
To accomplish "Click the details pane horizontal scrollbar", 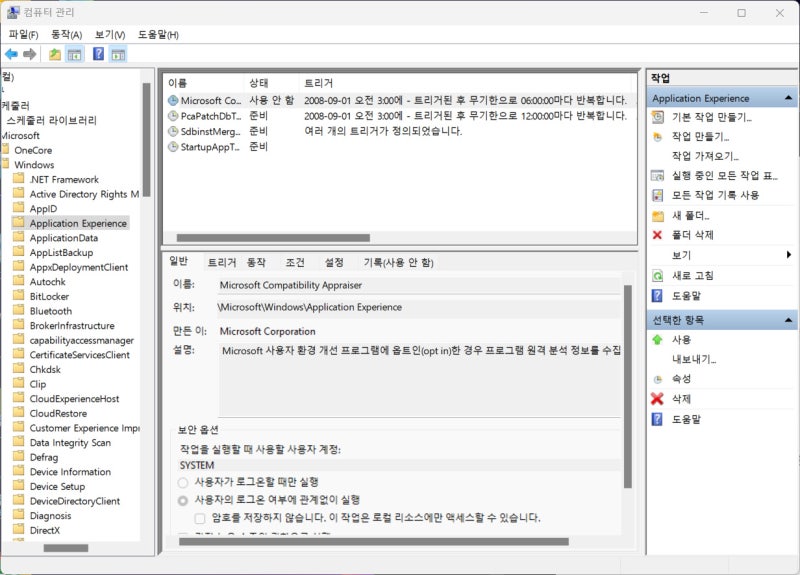I will 373,542.
